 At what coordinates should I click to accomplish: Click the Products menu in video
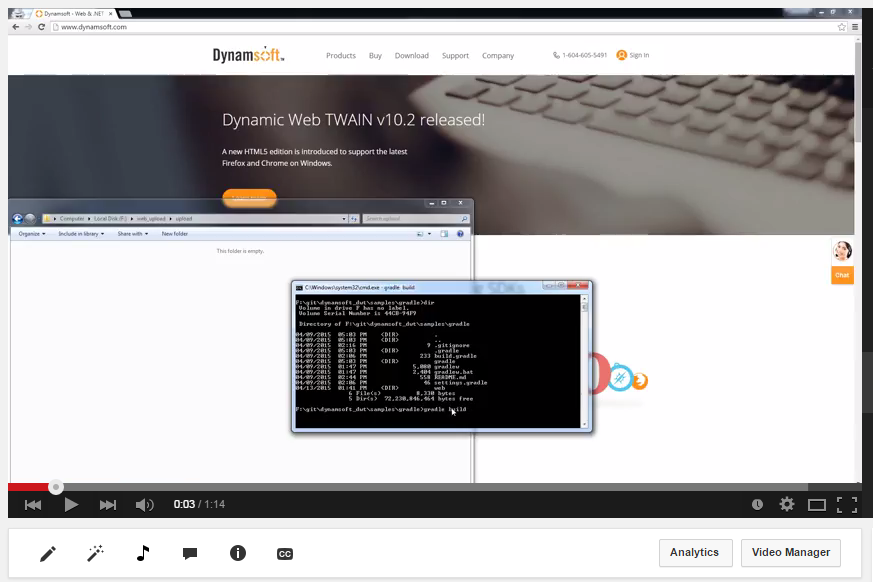(x=341, y=56)
